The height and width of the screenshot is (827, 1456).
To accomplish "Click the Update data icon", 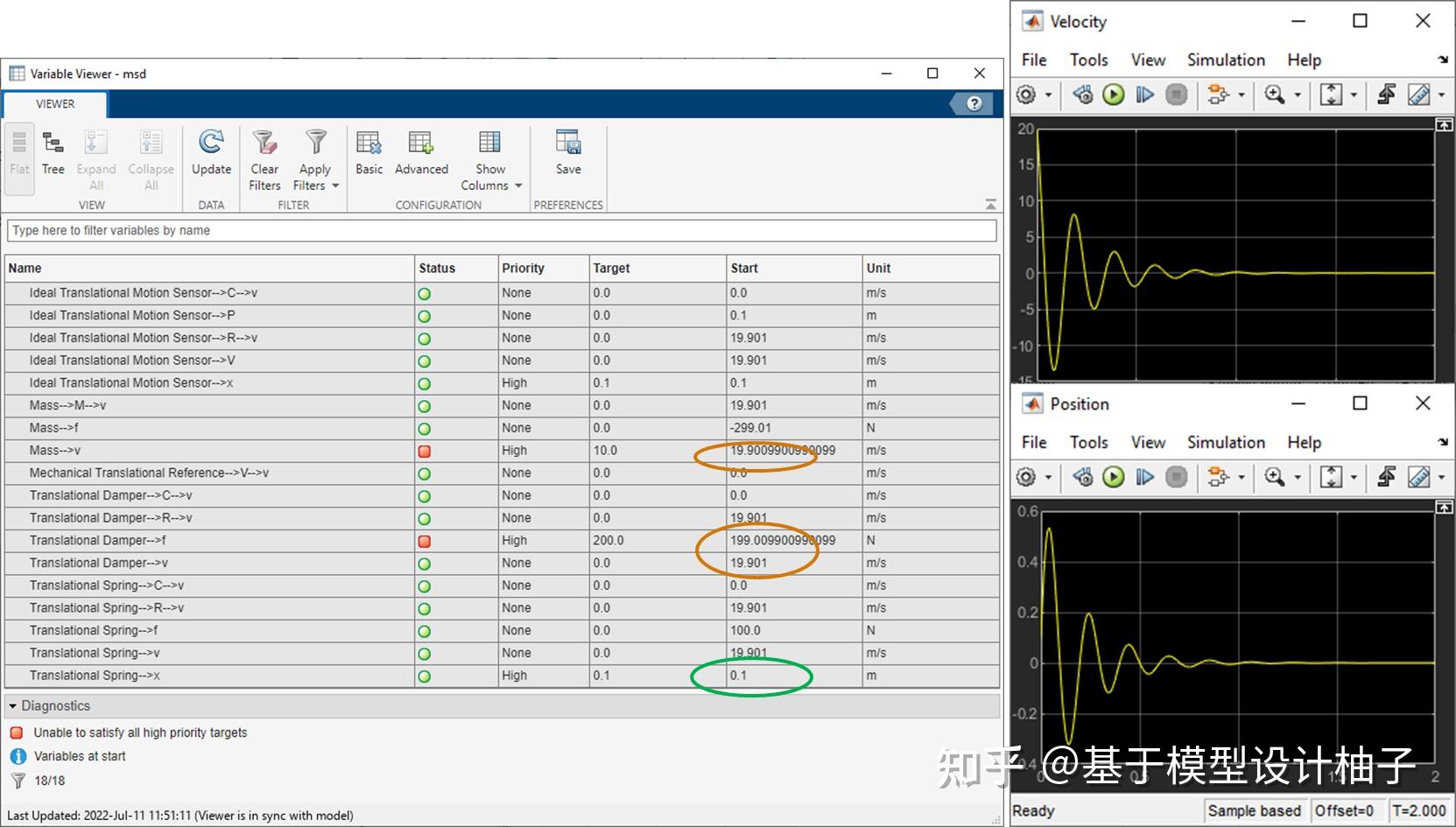I will point(210,156).
